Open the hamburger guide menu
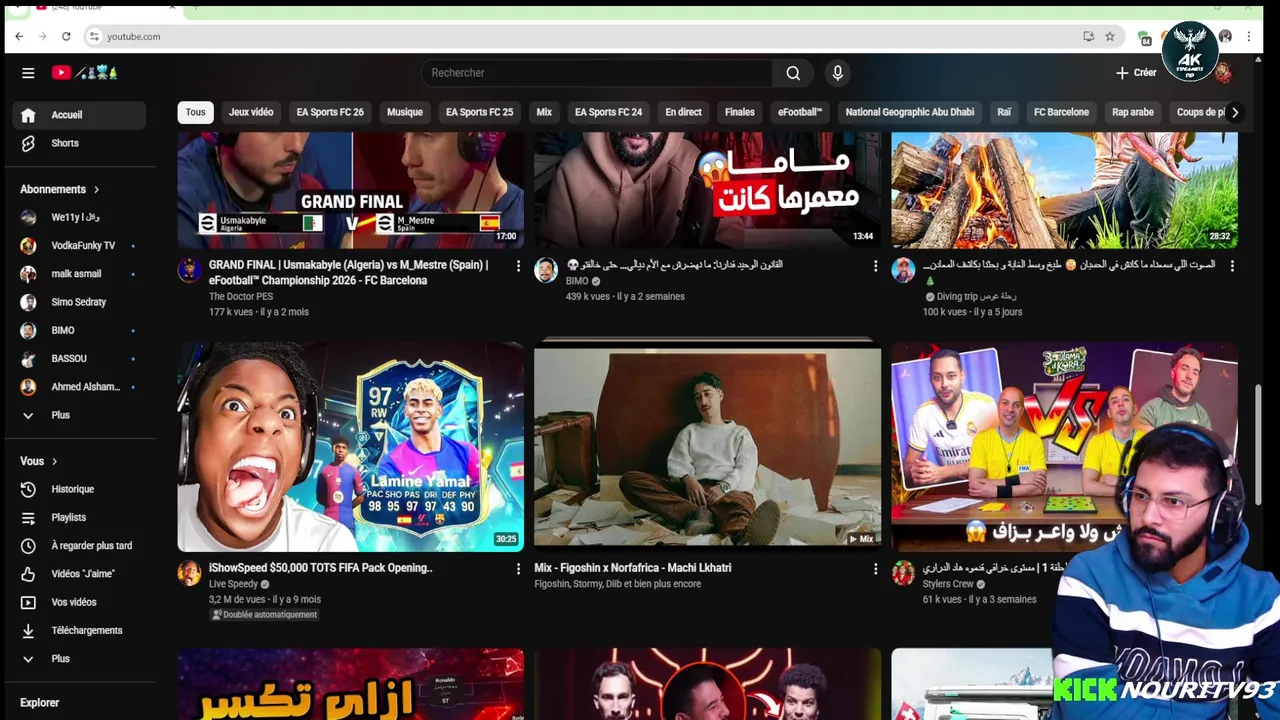The width and height of the screenshot is (1280, 720). click(x=28, y=72)
